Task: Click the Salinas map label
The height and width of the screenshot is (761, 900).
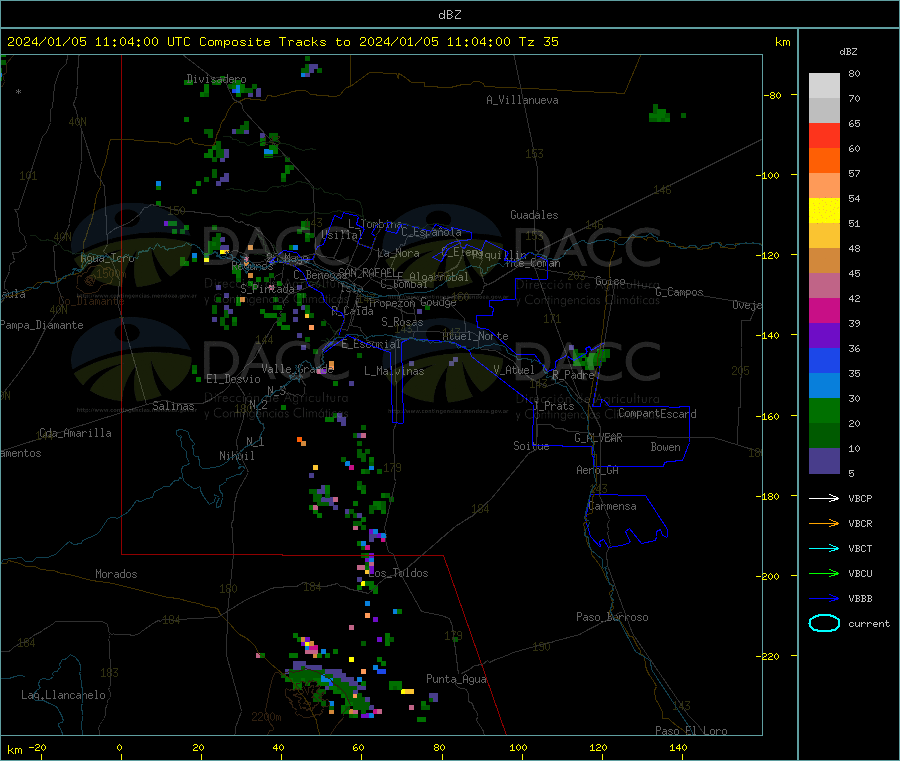Action: 173,406
